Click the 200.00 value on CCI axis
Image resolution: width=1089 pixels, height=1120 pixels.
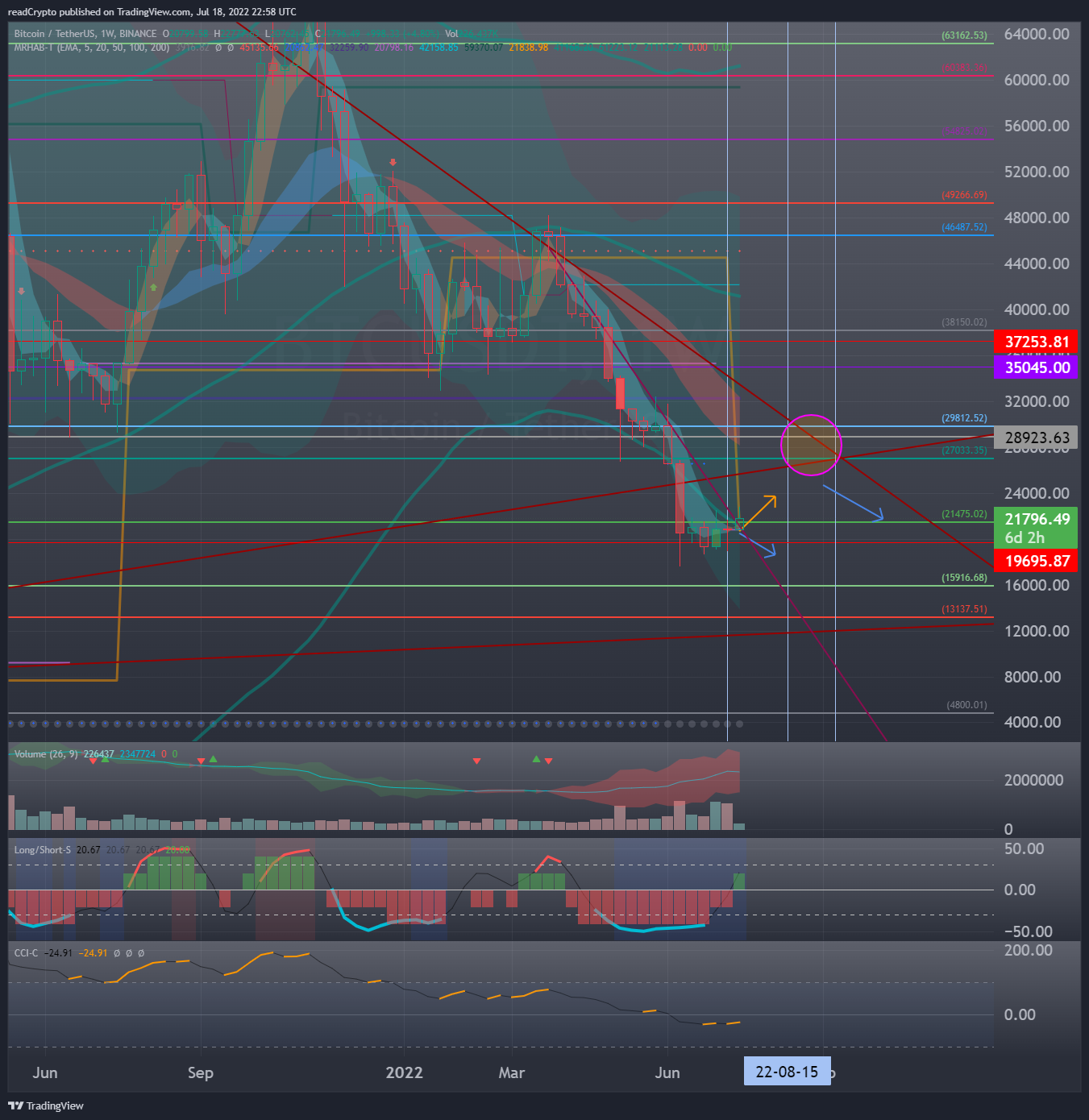point(1028,950)
